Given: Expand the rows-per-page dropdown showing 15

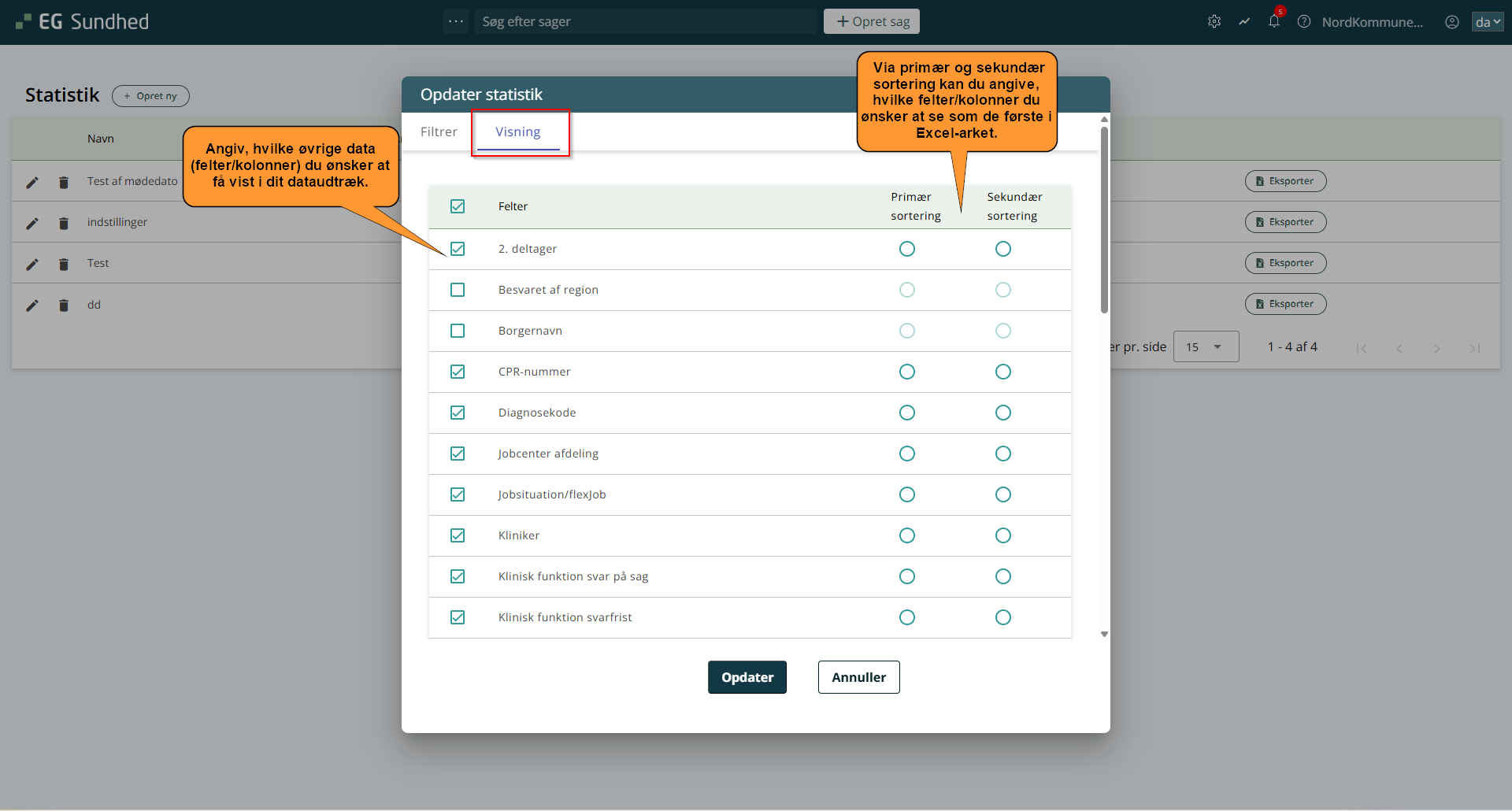Looking at the screenshot, I should click(1205, 347).
